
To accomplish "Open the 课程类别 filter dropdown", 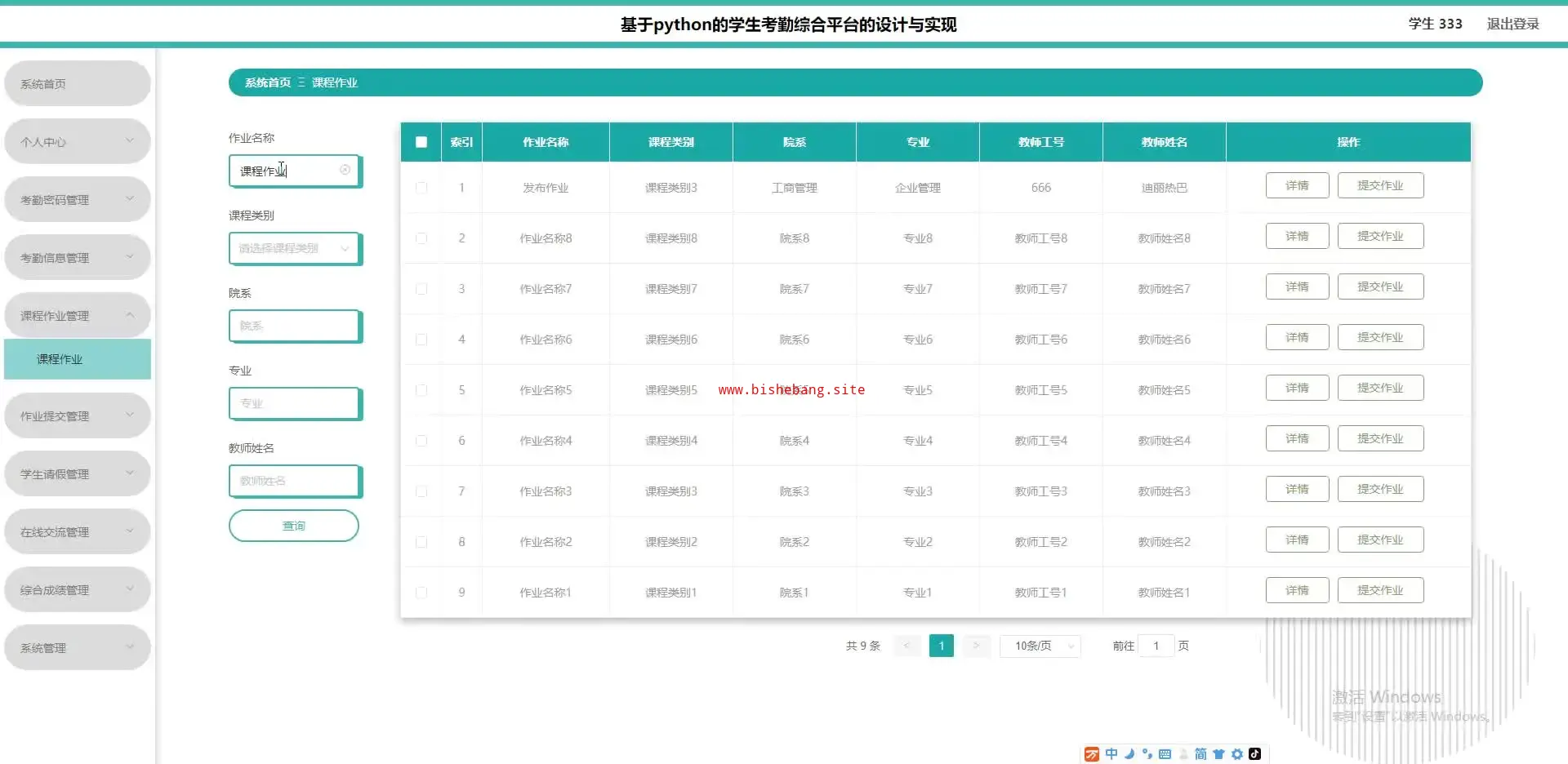I will point(295,248).
